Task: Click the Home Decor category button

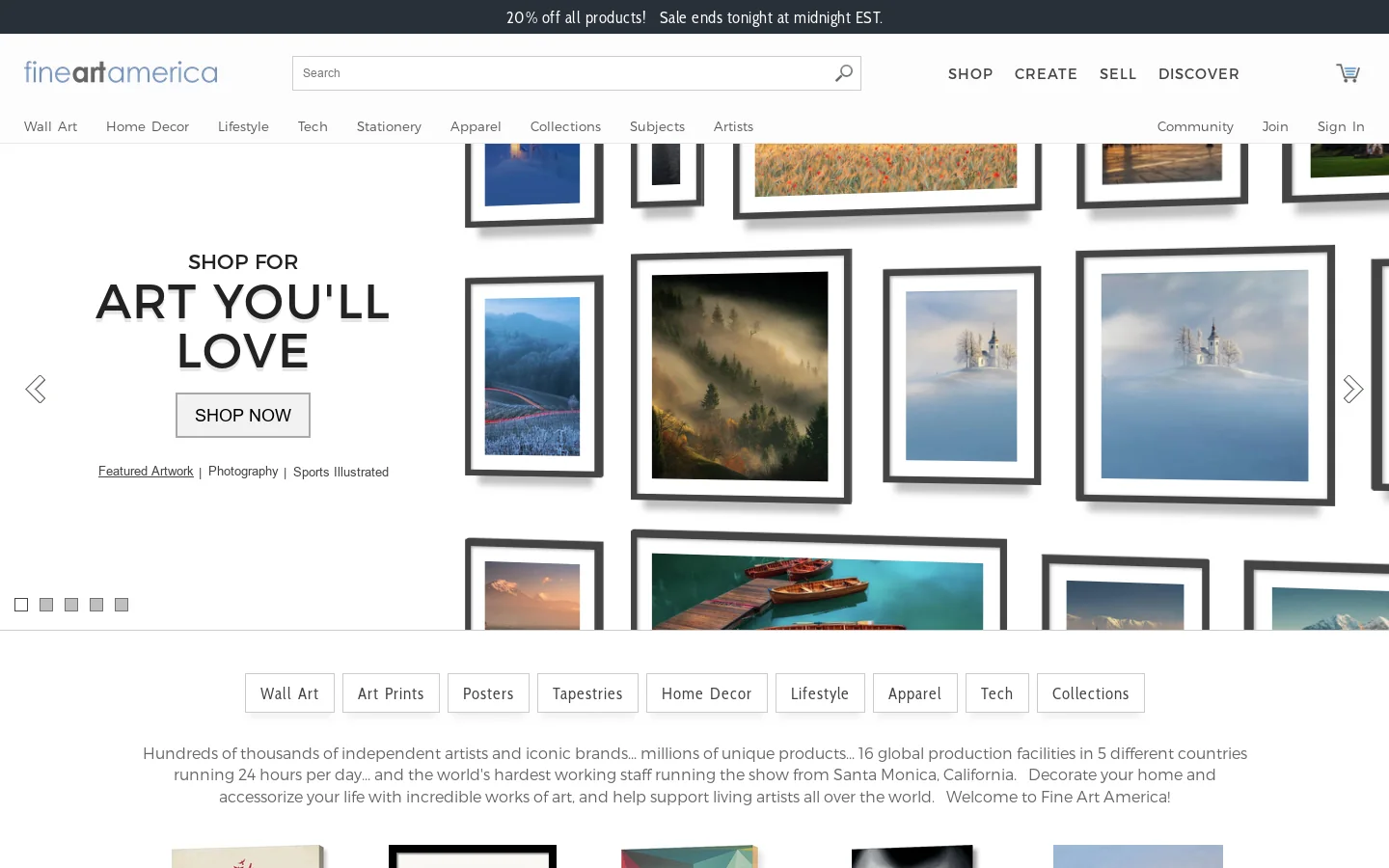Action: click(x=706, y=693)
